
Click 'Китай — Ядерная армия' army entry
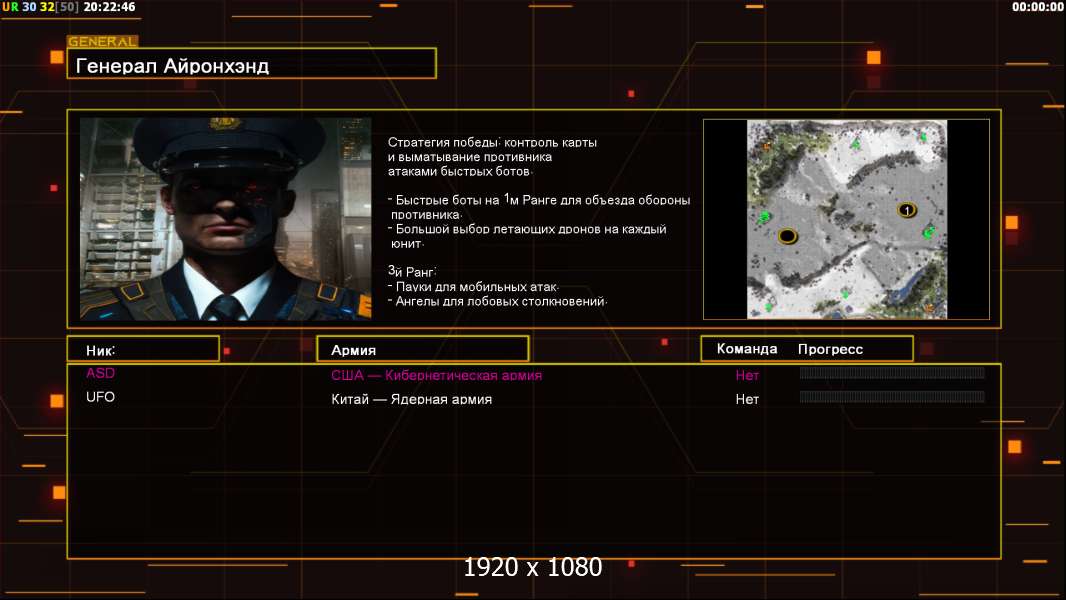pos(411,399)
